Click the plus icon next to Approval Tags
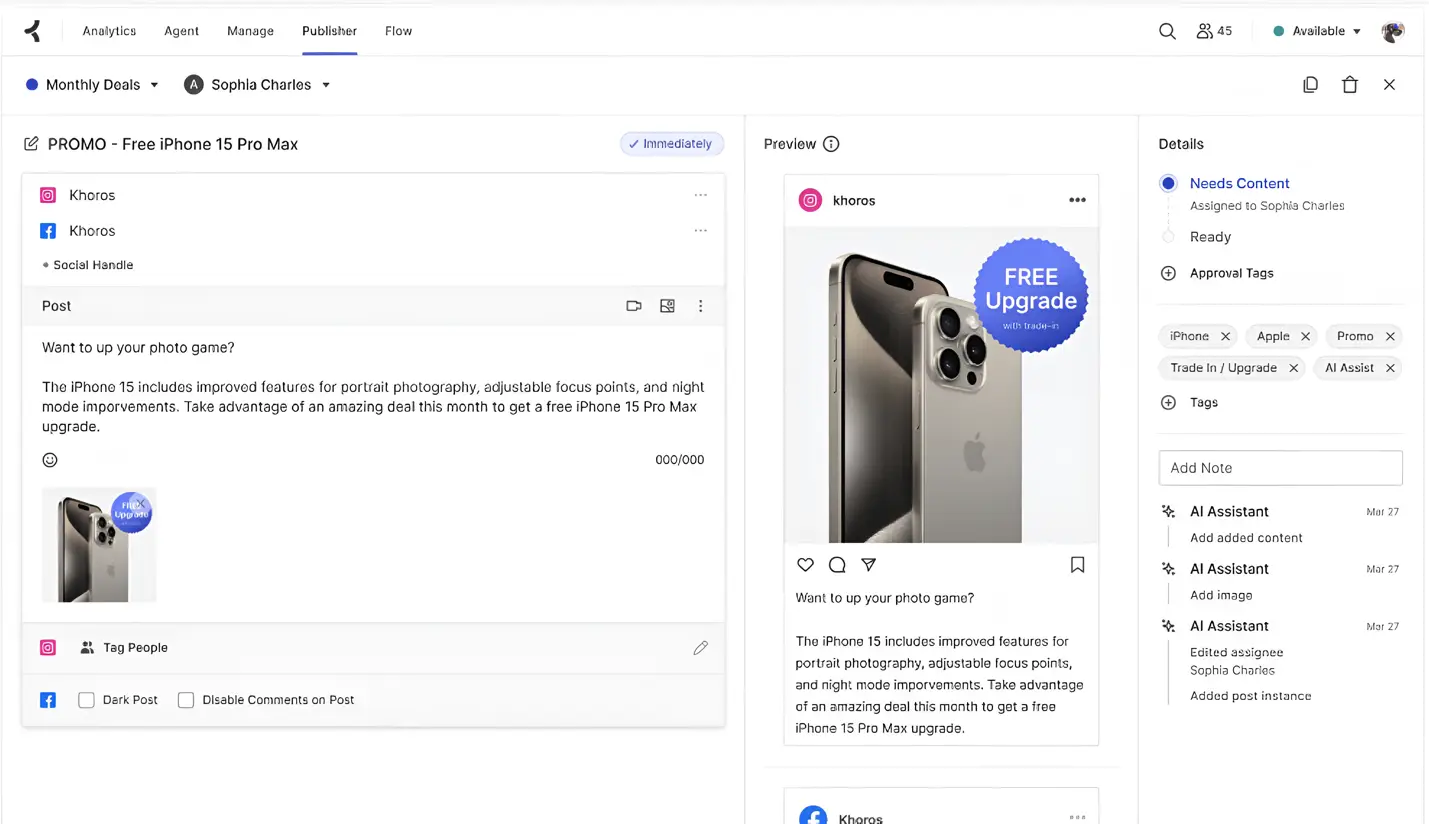This screenshot has width=1429, height=824. (x=1168, y=273)
